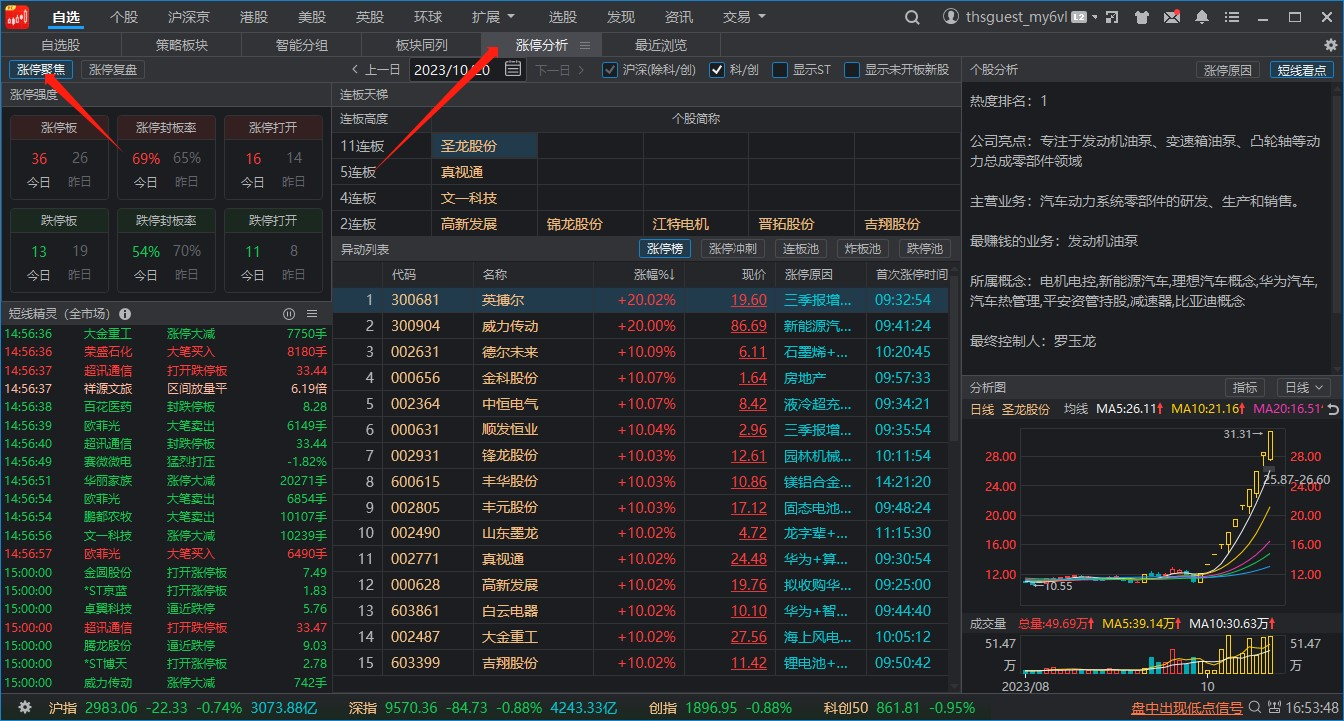Viewport: 1344px width, 721px height.
Task: Click the red app logo icon
Action: point(18,17)
